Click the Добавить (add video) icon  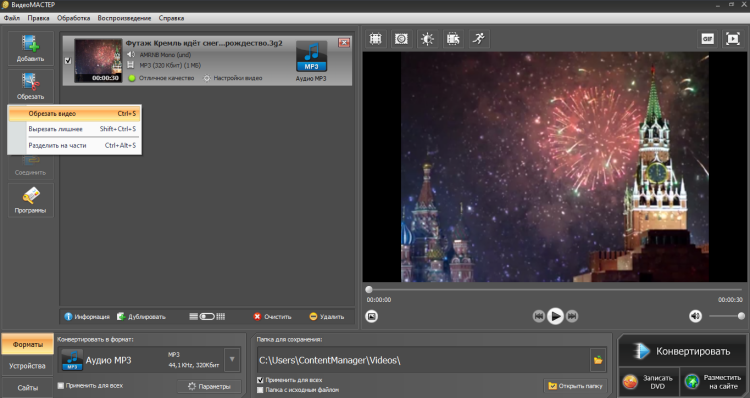tap(30, 48)
